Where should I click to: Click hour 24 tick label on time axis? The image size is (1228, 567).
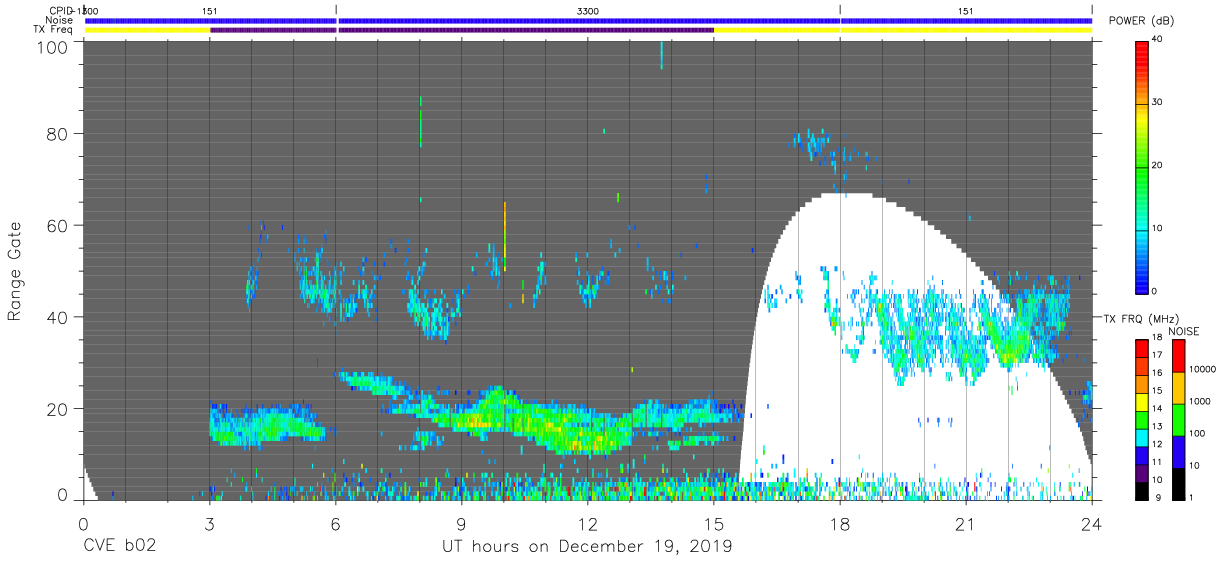1091,523
